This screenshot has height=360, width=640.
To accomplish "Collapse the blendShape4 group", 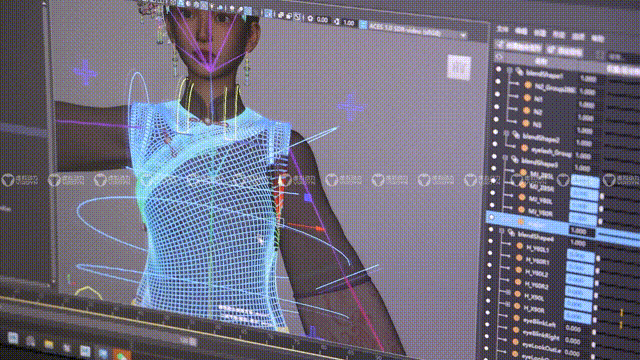I will click(x=502, y=231).
